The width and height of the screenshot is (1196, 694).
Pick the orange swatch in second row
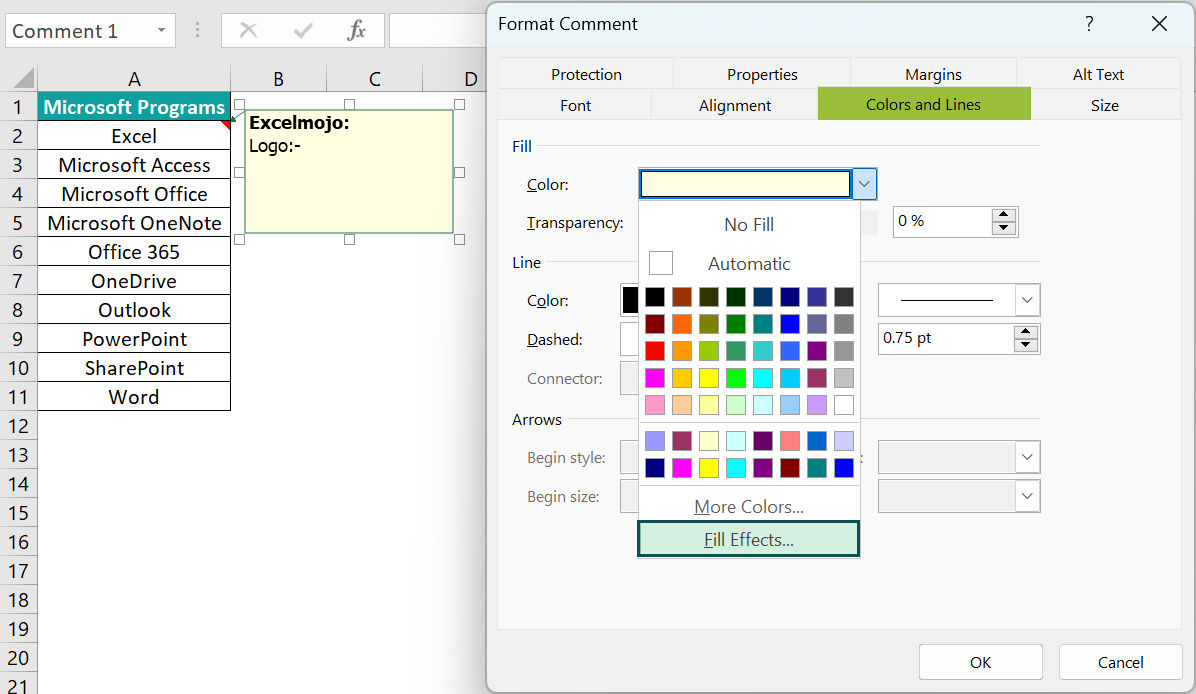pyautogui.click(x=682, y=324)
